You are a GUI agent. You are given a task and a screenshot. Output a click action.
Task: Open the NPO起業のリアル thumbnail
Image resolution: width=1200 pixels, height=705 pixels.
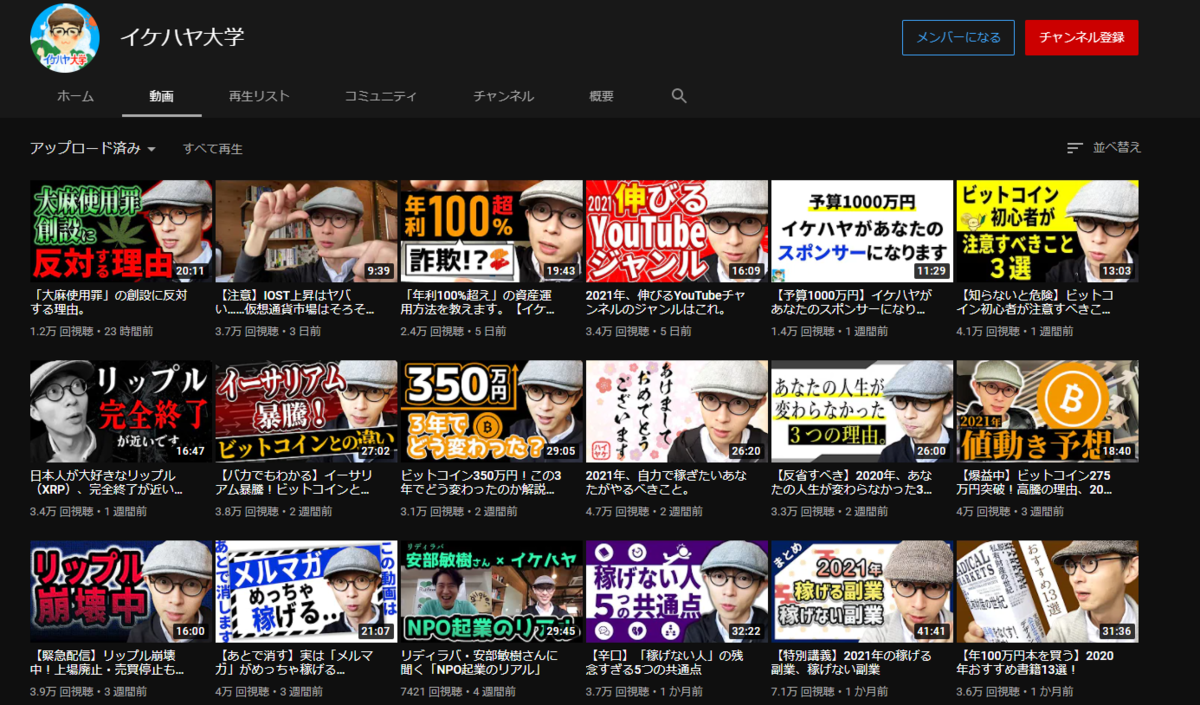click(x=491, y=592)
